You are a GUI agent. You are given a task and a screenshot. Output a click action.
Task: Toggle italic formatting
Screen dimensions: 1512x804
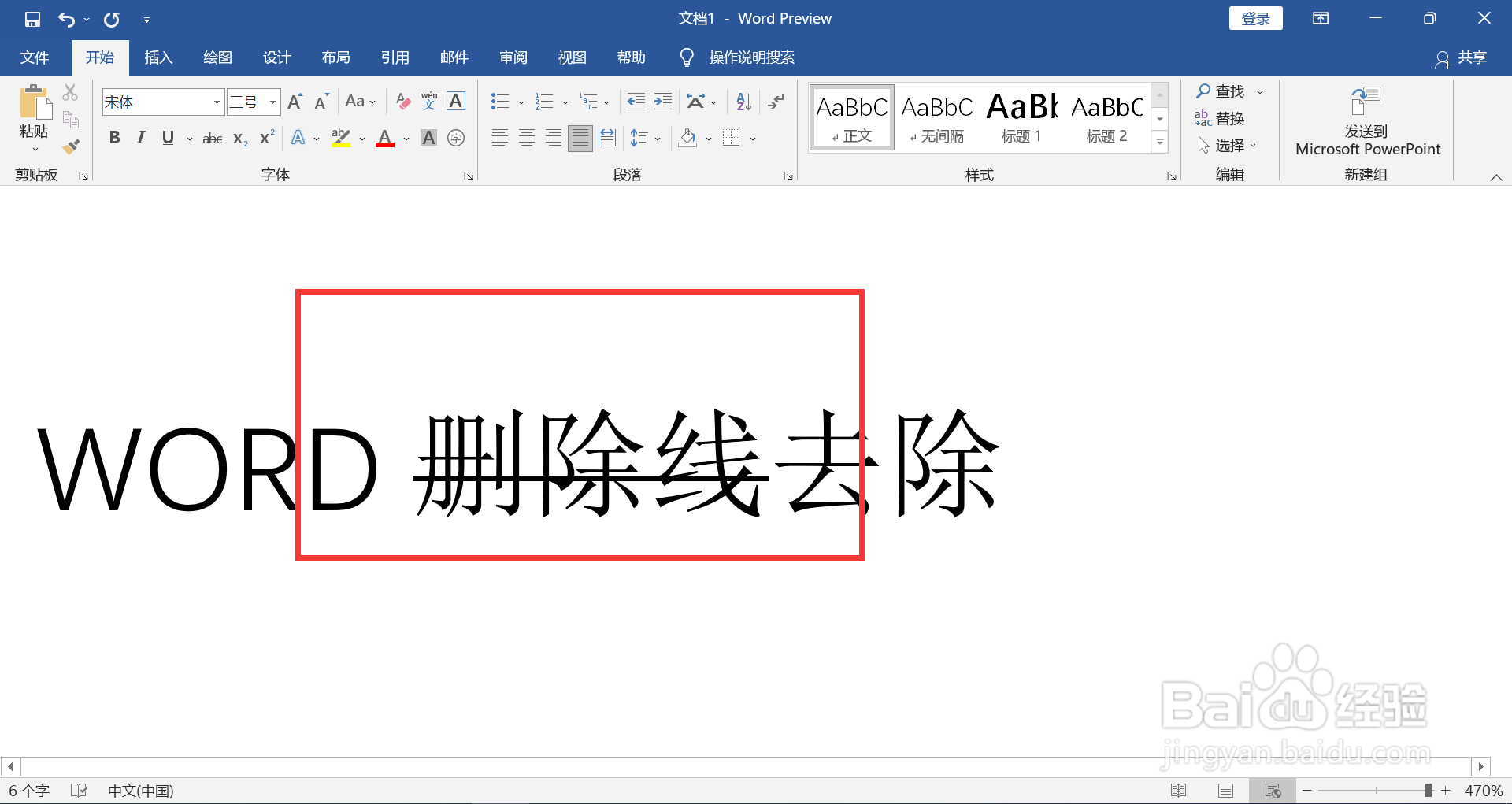[x=141, y=138]
